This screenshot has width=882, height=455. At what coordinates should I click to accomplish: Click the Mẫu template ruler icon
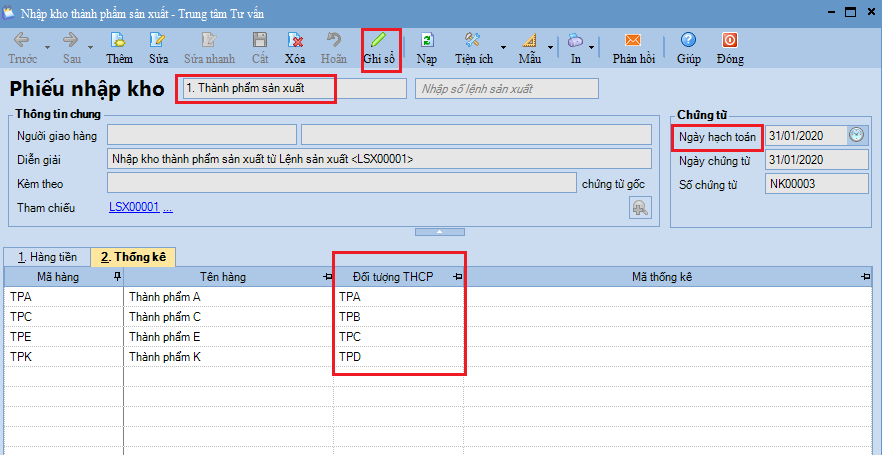click(529, 40)
